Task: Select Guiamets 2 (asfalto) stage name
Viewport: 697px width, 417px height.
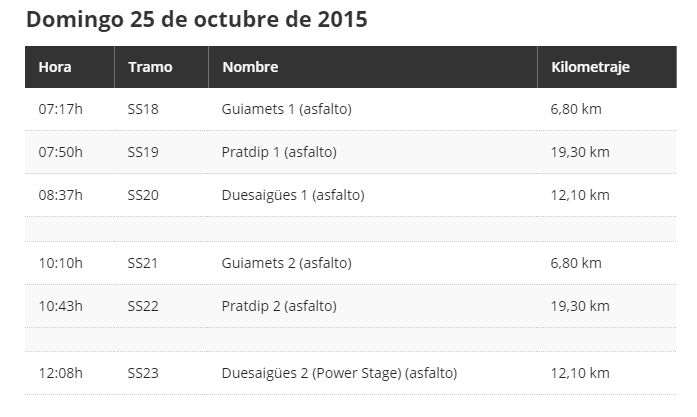Action: pyautogui.click(x=287, y=263)
